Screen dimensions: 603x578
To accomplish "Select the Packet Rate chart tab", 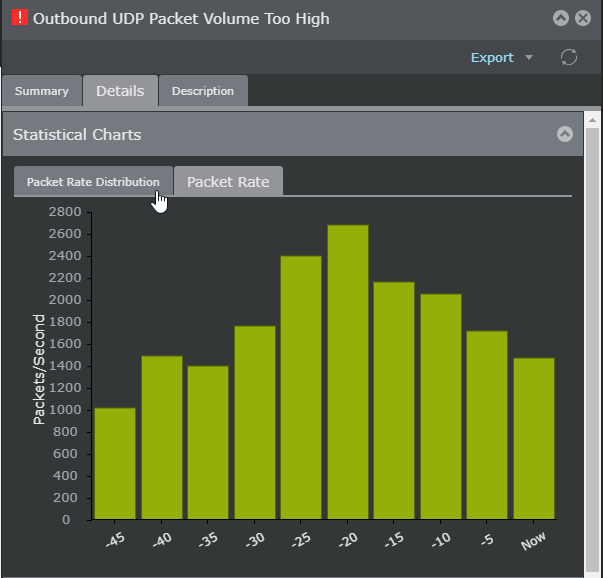I will (x=228, y=182).
